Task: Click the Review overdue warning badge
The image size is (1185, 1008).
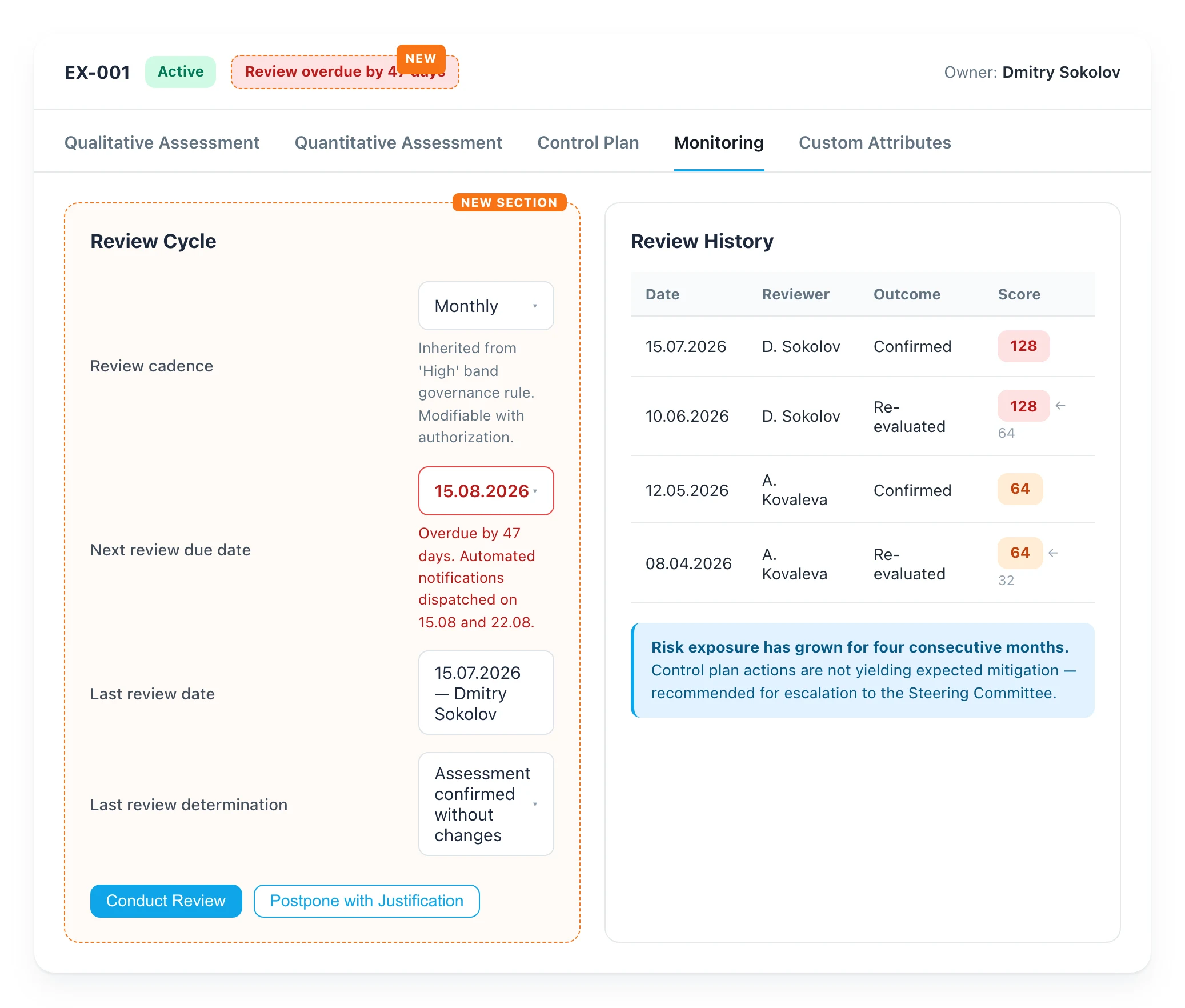Action: (345, 72)
